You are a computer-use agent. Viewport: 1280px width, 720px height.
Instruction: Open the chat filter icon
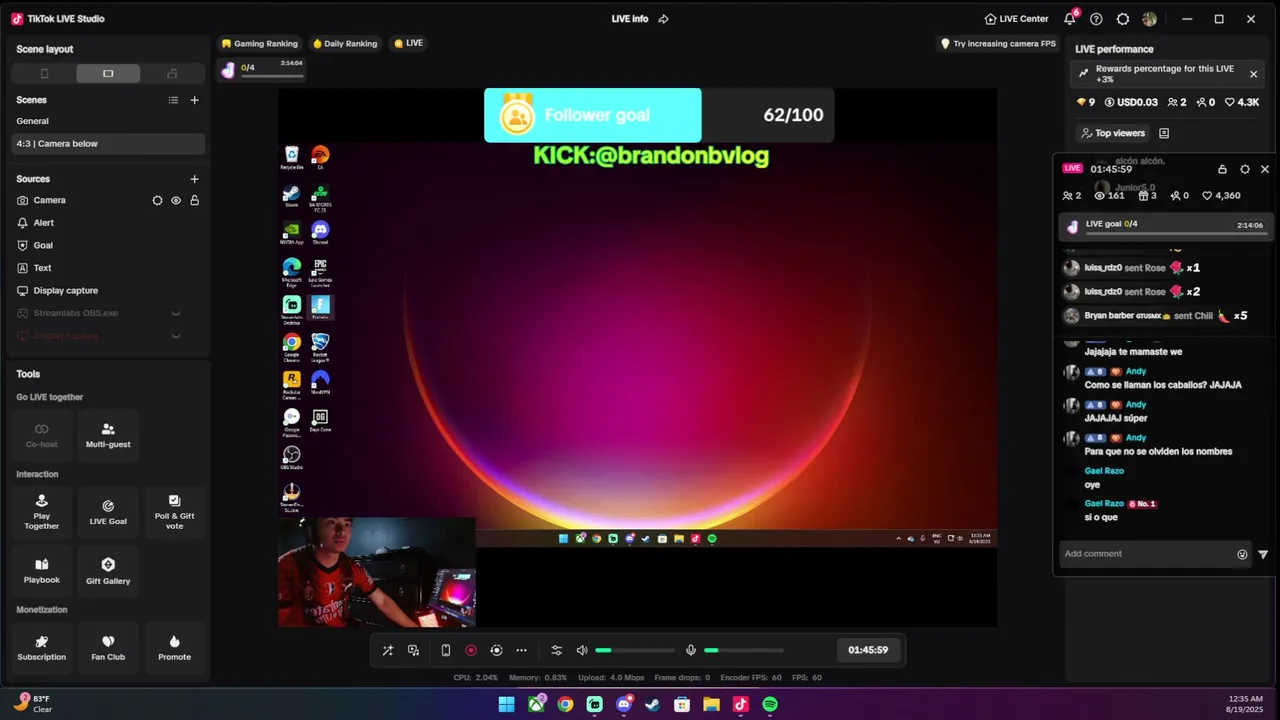pos(1263,554)
